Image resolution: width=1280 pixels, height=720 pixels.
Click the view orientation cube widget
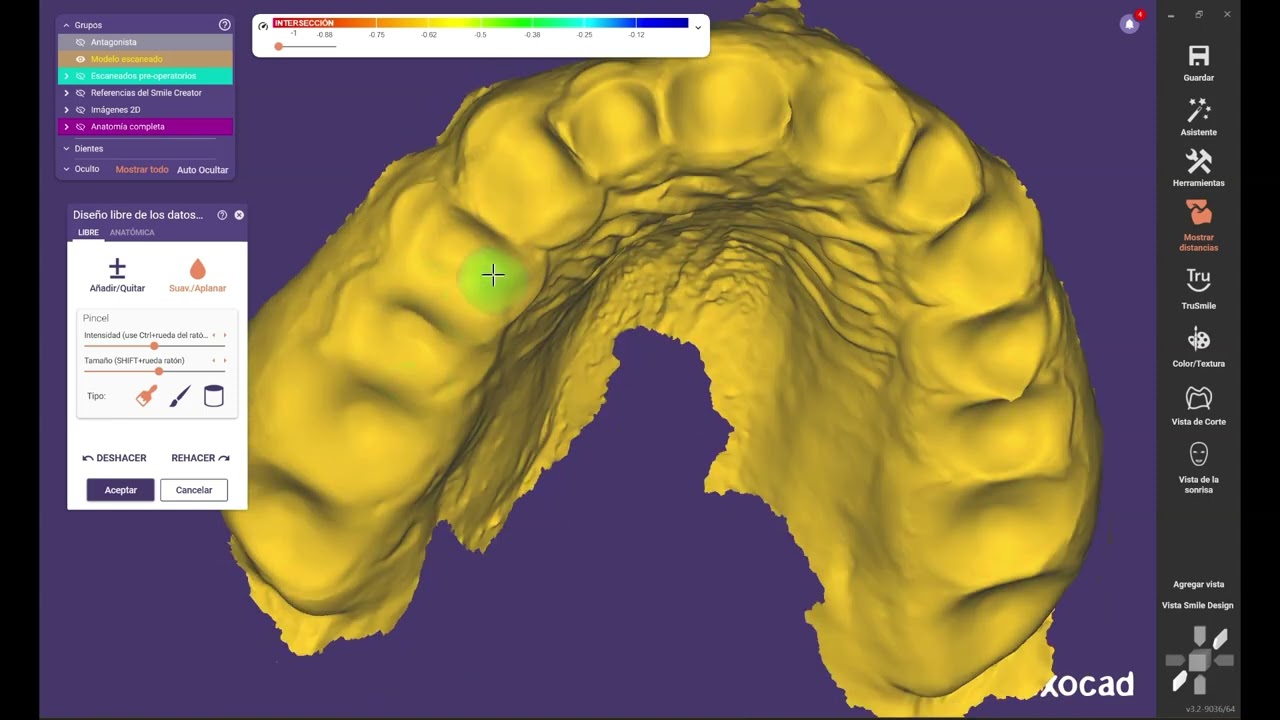coord(1199,660)
